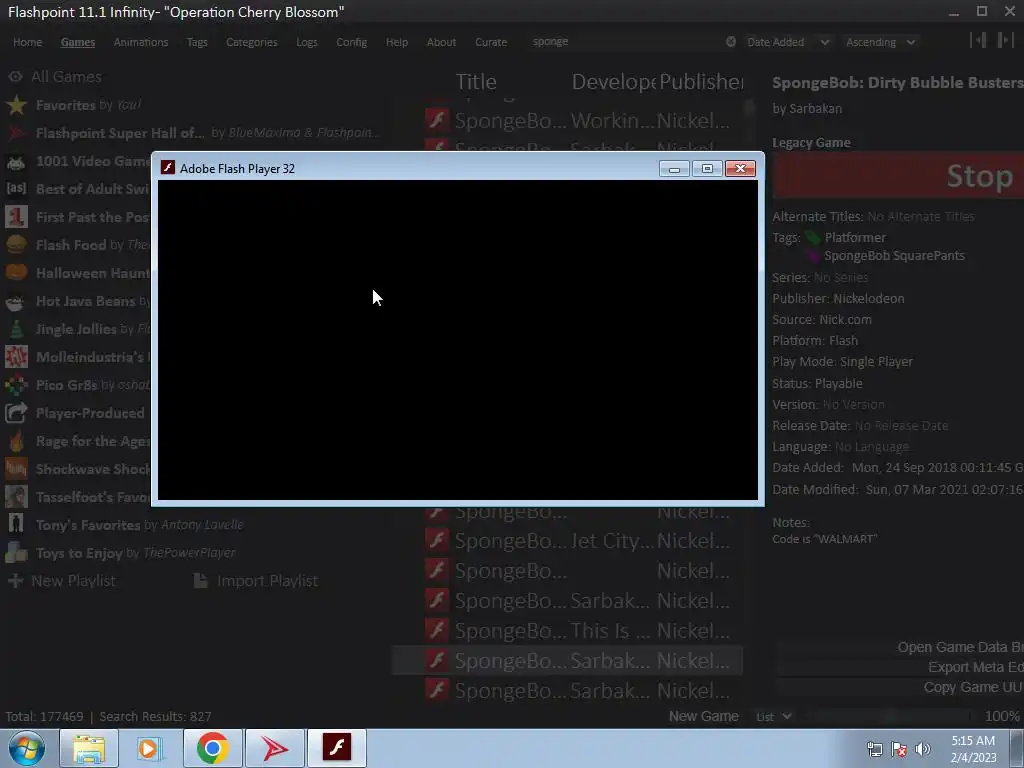Open Jingle Jollies tree icon playlist
The height and width of the screenshot is (768, 1024).
coord(16,329)
